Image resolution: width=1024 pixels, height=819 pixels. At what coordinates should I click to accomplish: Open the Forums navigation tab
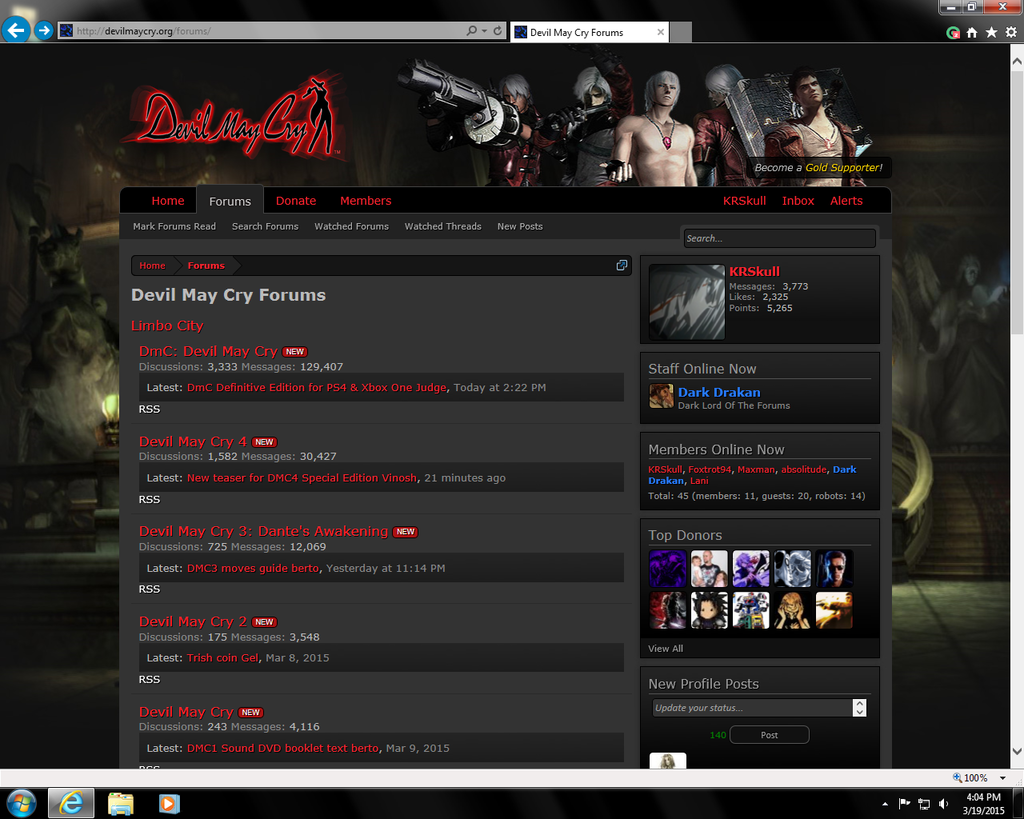coord(230,201)
